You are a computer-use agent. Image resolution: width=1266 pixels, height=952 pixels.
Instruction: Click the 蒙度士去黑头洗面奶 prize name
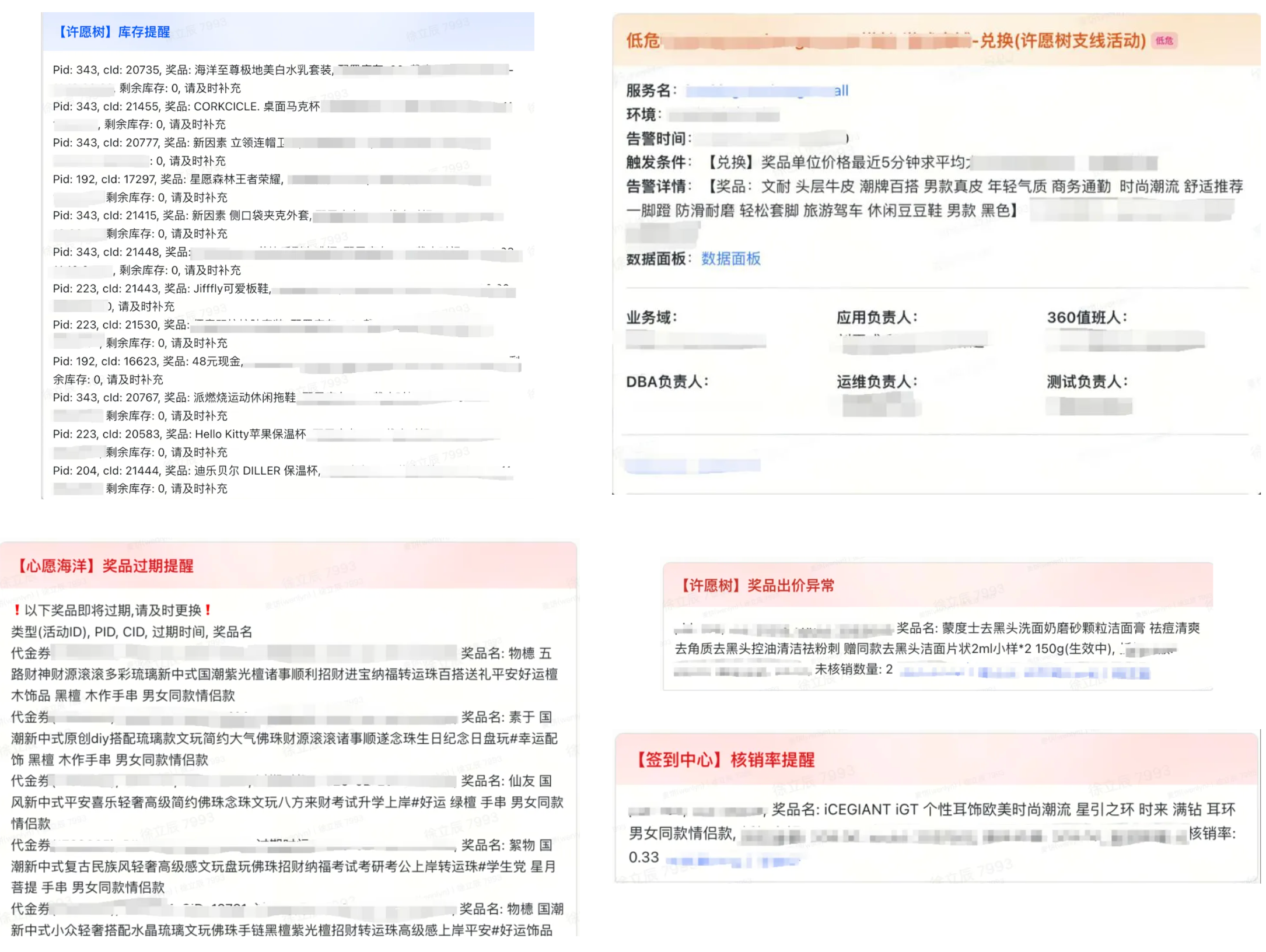click(x=937, y=638)
